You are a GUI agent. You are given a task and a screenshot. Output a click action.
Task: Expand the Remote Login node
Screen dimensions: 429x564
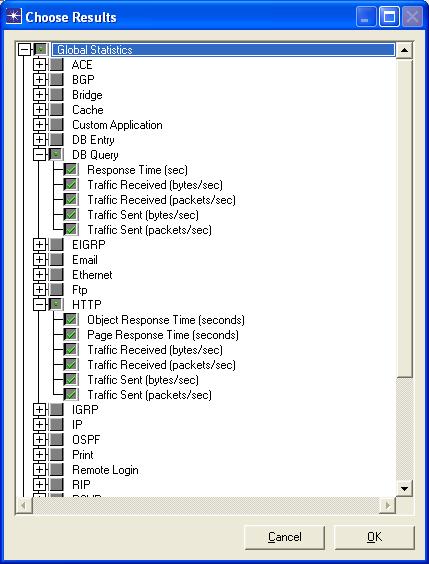point(40,469)
